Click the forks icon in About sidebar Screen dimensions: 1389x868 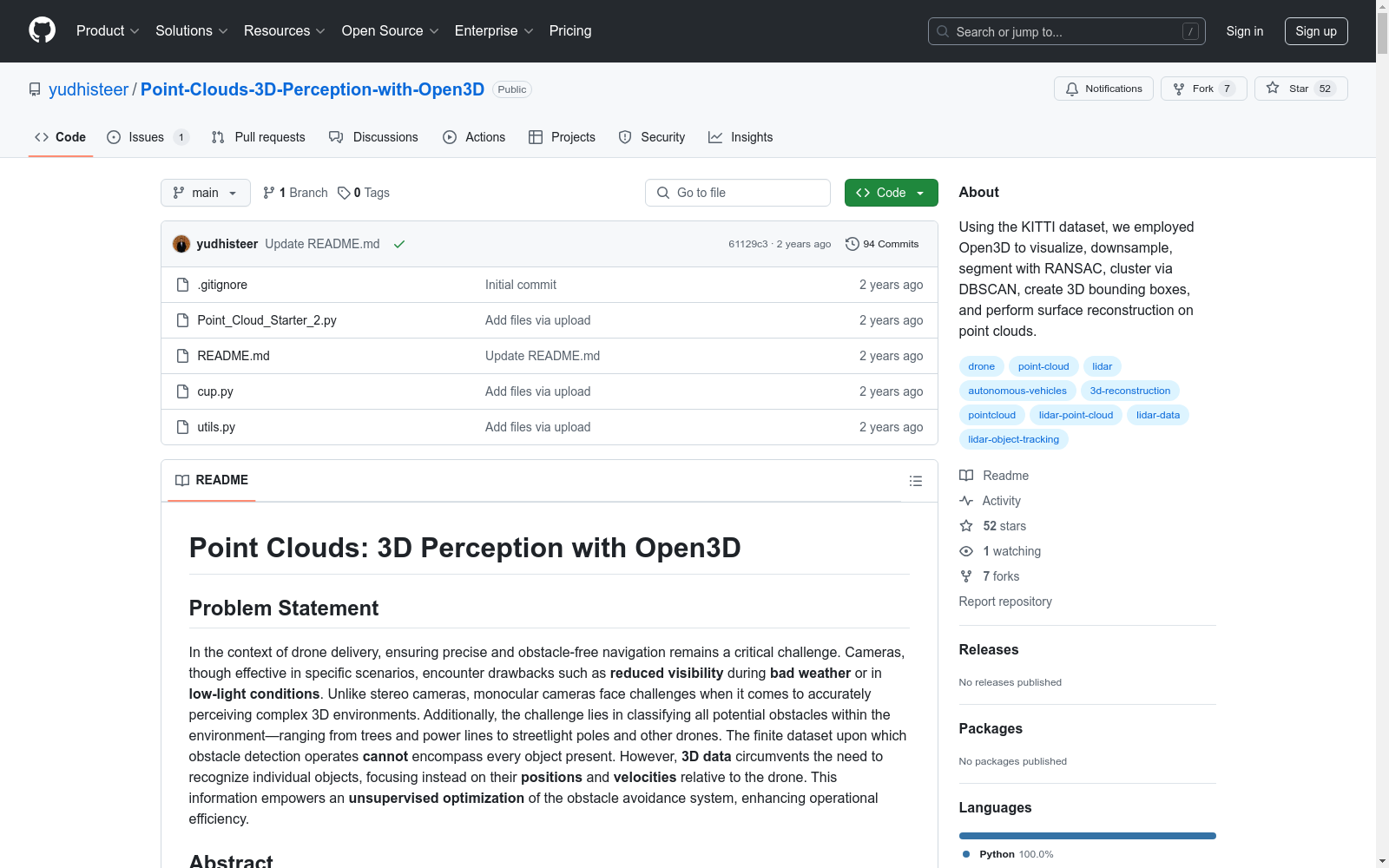(x=966, y=576)
